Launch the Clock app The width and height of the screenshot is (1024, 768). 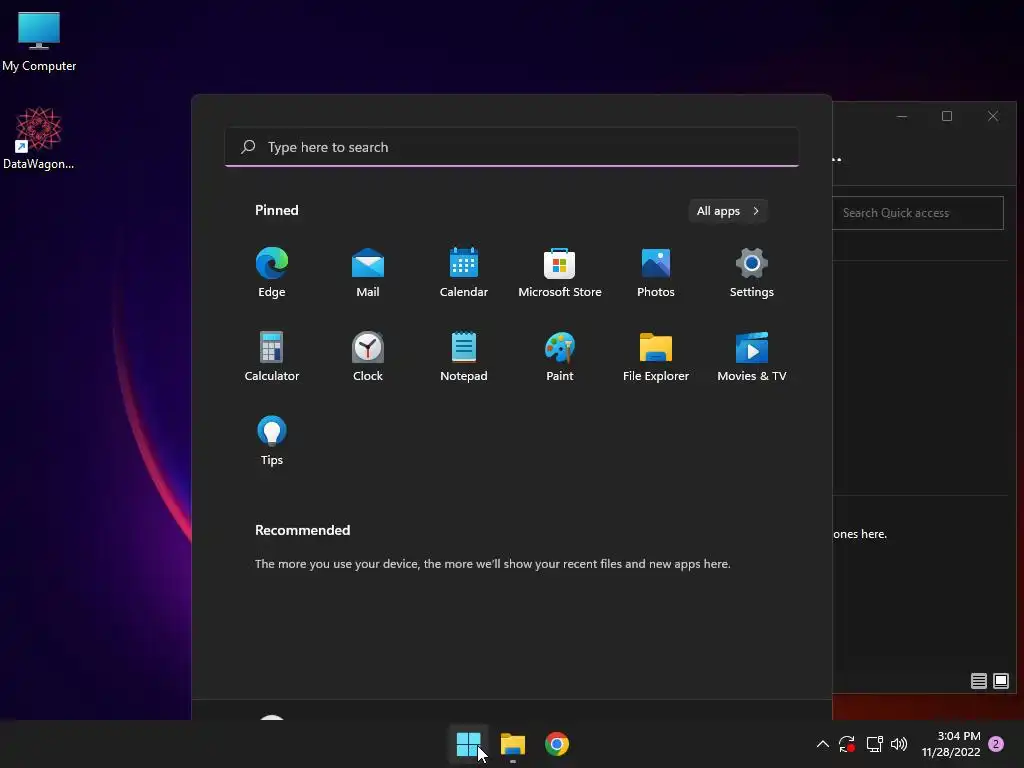pos(368,357)
